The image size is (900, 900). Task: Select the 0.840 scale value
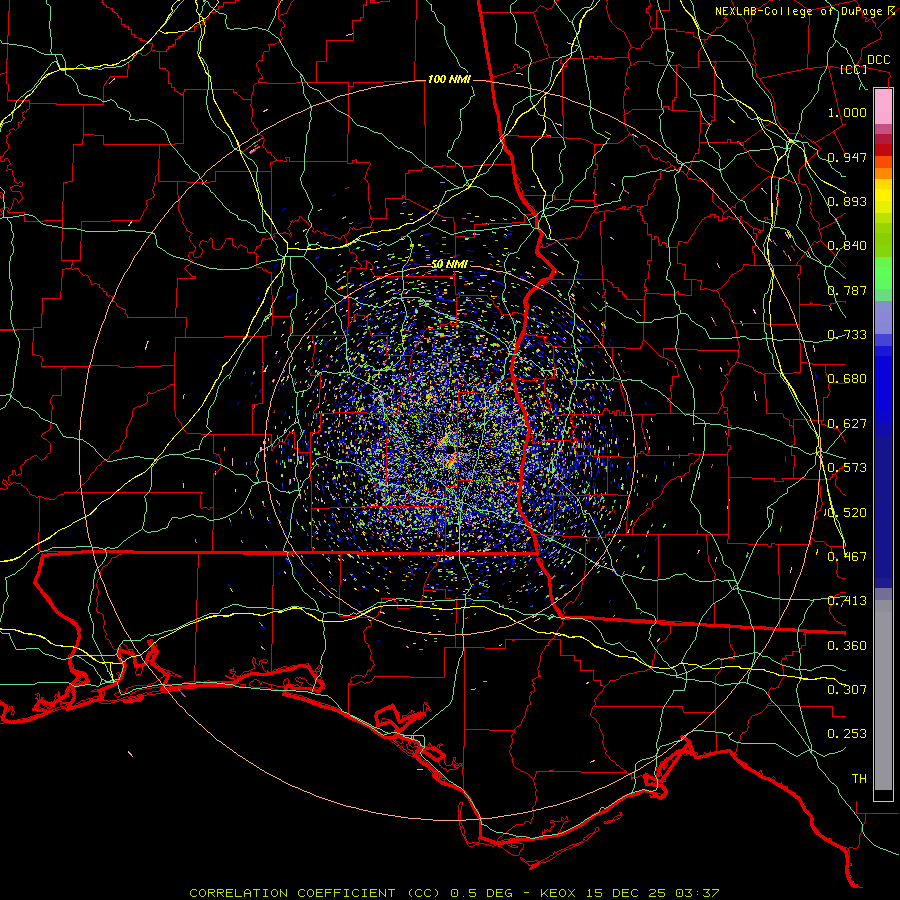(x=847, y=246)
